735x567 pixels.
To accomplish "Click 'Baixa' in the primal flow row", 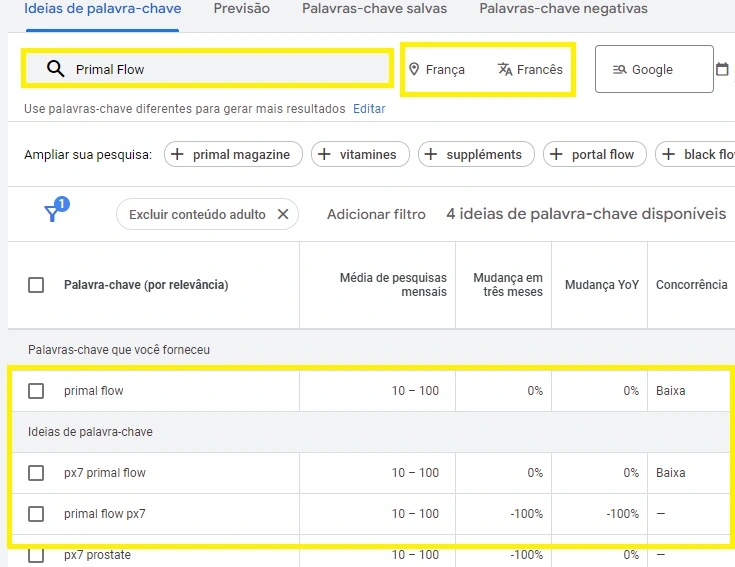I will (671, 391).
